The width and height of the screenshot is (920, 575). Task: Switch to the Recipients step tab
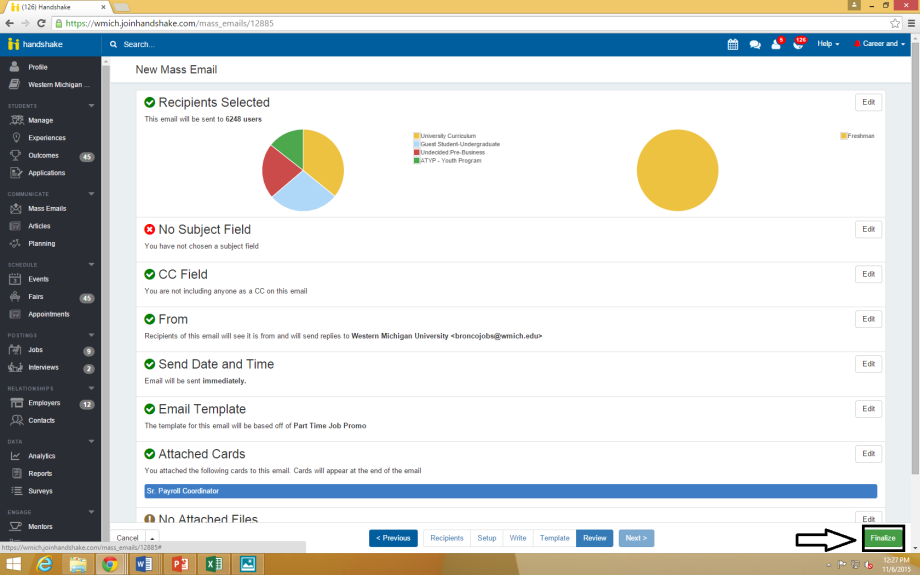click(x=447, y=538)
